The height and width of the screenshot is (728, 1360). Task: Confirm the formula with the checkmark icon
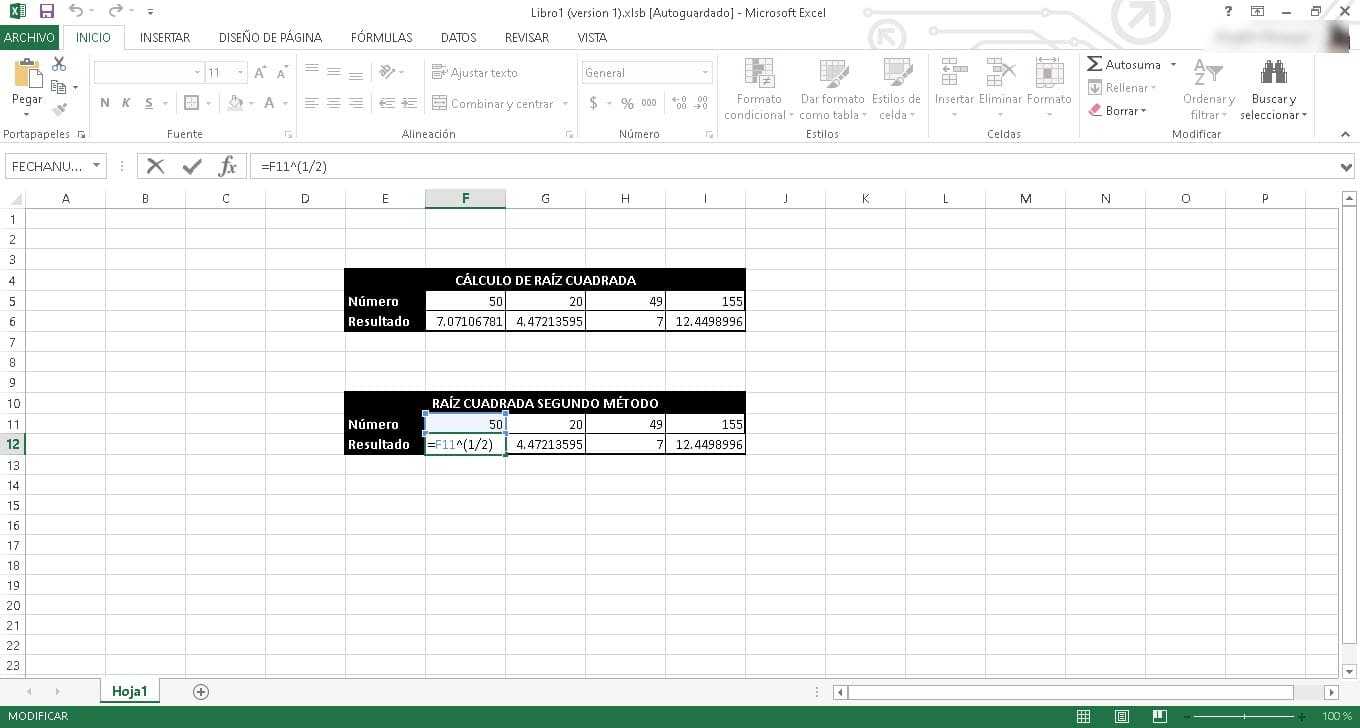[192, 166]
